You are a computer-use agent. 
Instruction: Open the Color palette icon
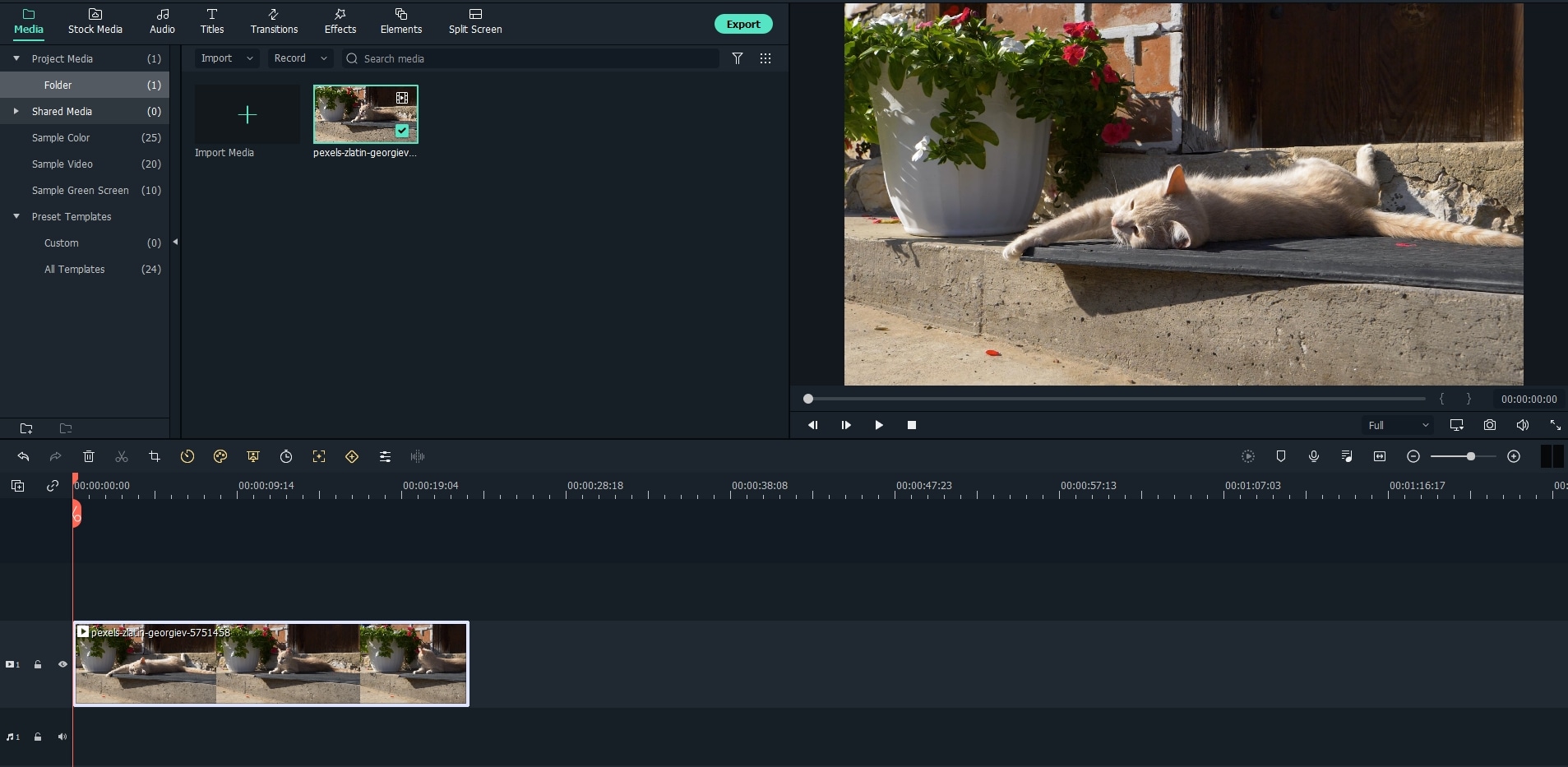click(220, 456)
